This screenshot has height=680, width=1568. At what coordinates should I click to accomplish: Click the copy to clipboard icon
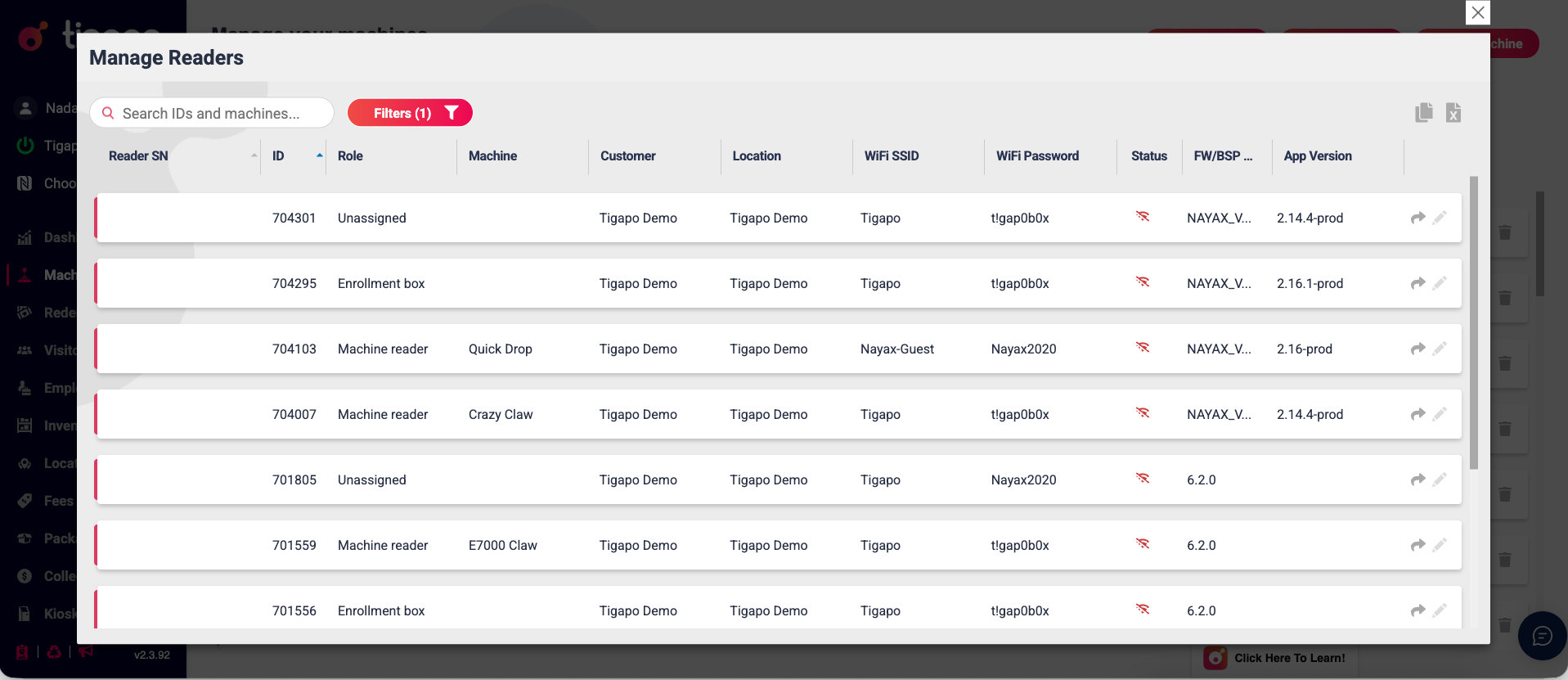point(1424,113)
